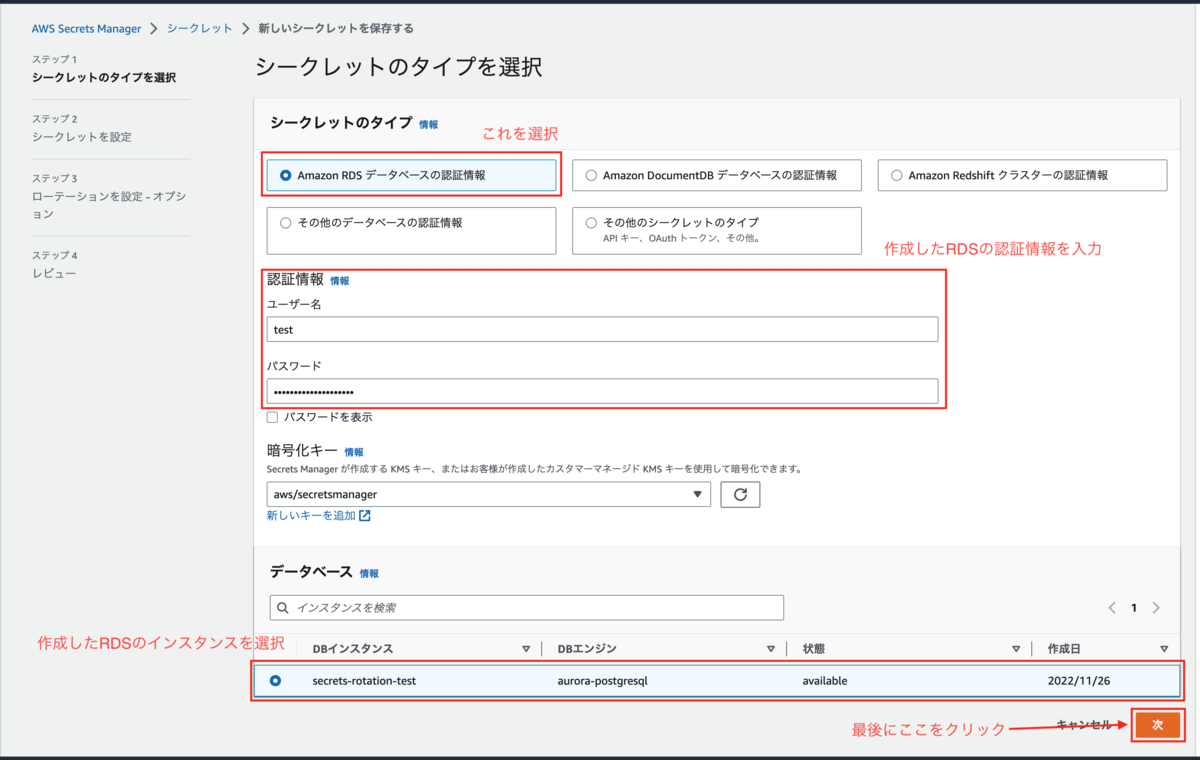Click the パスワード input field
Screen dimensions: 1200x760
(x=602, y=392)
